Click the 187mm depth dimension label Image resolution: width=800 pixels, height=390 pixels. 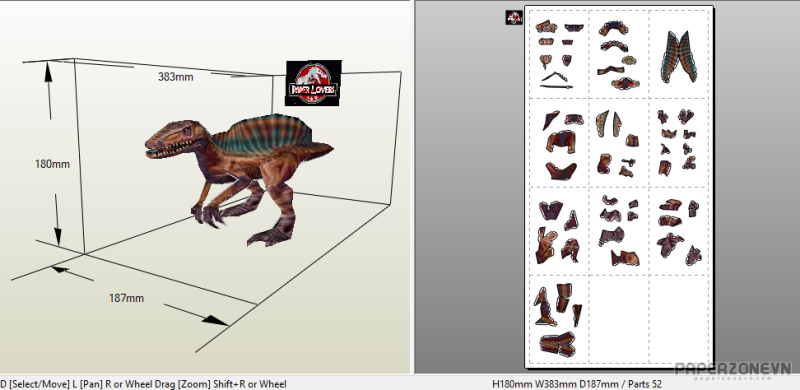tap(127, 298)
